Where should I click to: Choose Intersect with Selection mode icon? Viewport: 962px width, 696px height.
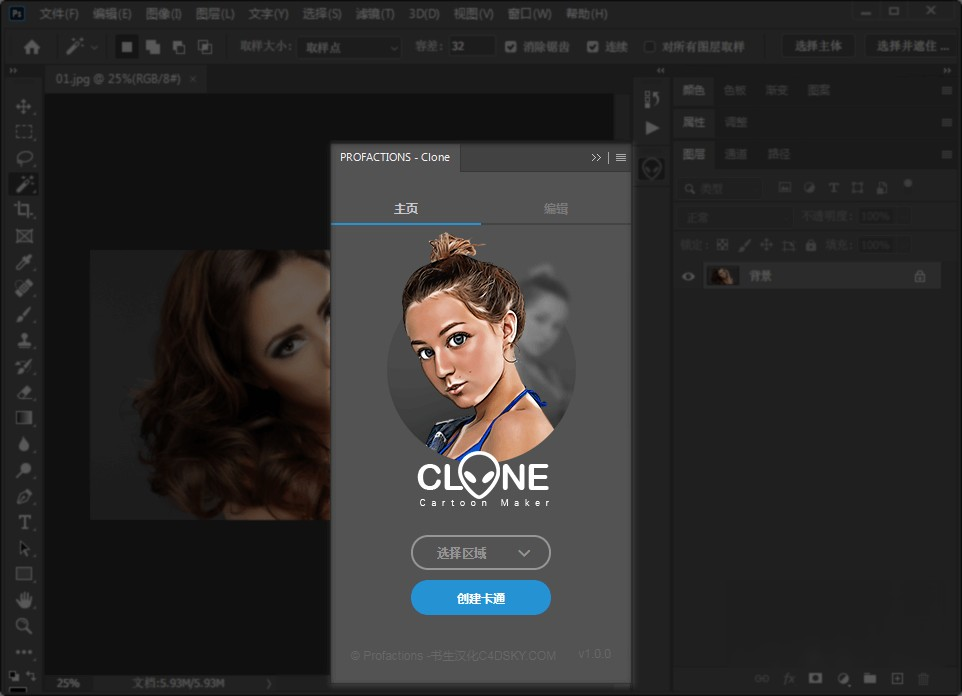[x=205, y=47]
